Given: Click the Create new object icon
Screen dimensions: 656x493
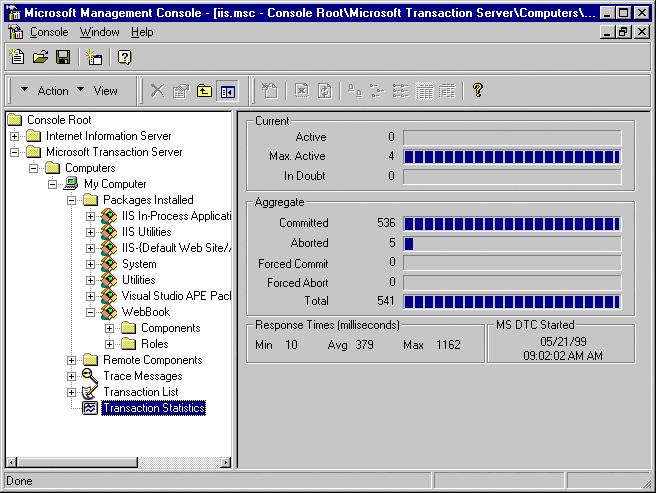Looking at the screenshot, I should pyautogui.click(x=270, y=90).
